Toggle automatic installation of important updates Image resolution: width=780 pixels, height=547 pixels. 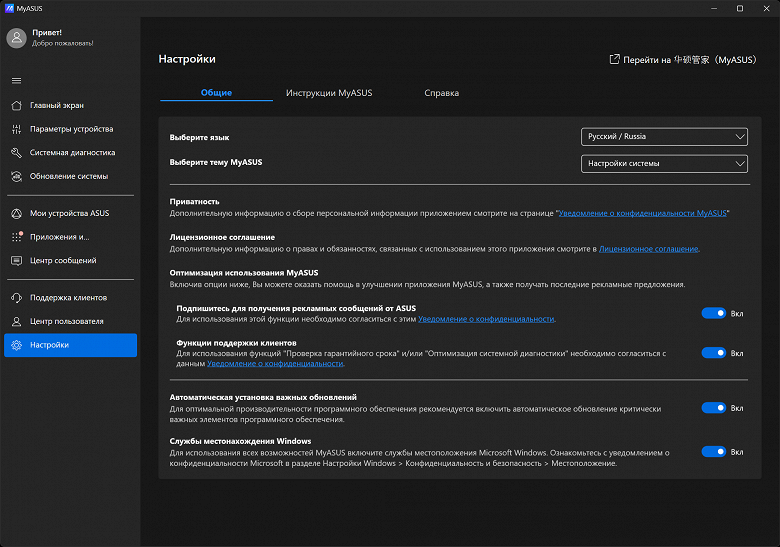713,408
